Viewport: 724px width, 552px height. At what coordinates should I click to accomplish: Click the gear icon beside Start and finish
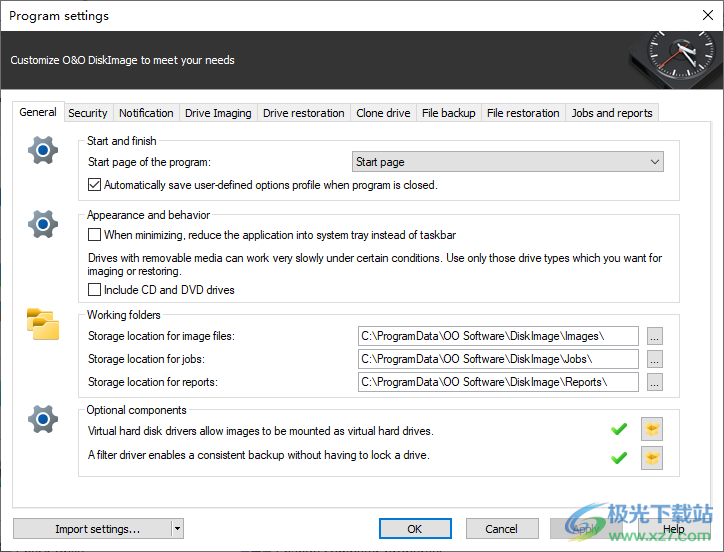point(43,150)
